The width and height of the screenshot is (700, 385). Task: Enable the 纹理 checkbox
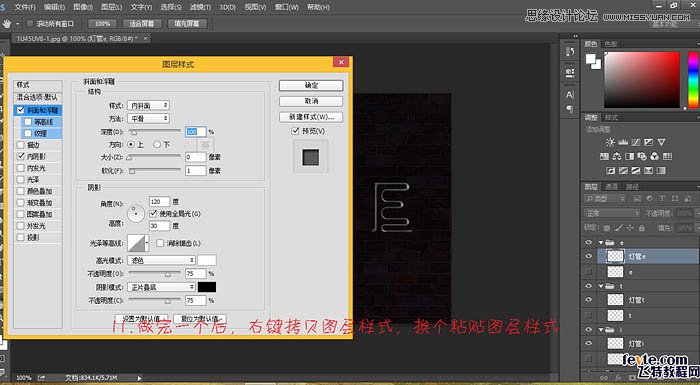click(x=28, y=133)
